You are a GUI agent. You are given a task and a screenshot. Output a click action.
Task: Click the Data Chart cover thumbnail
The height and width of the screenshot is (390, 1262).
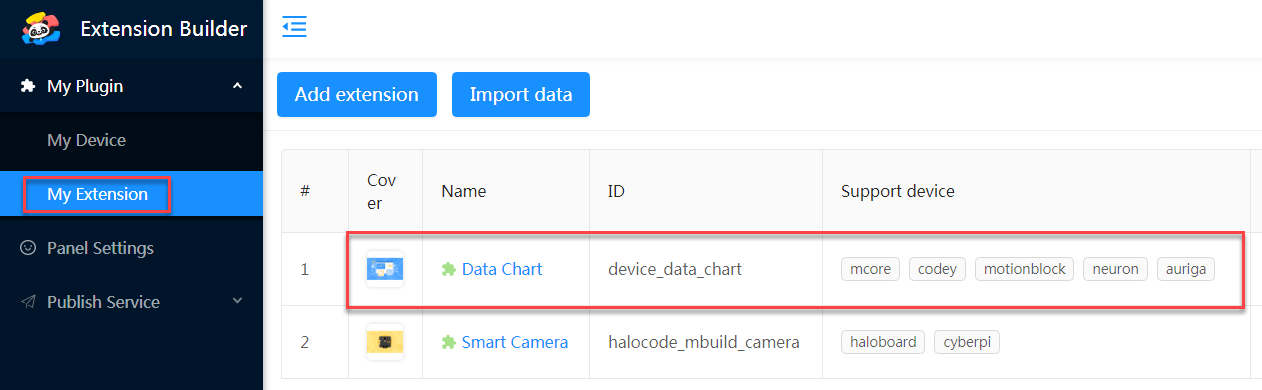[385, 269]
